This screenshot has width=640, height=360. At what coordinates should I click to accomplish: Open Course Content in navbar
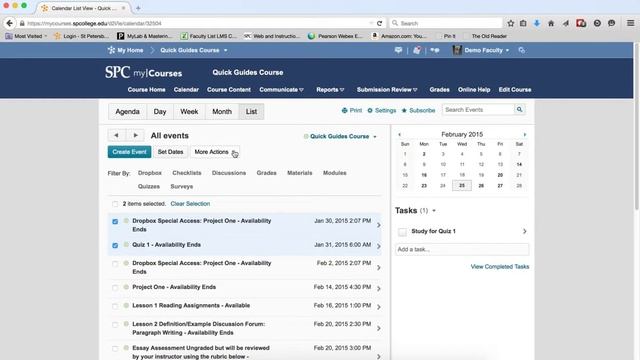pos(229,90)
